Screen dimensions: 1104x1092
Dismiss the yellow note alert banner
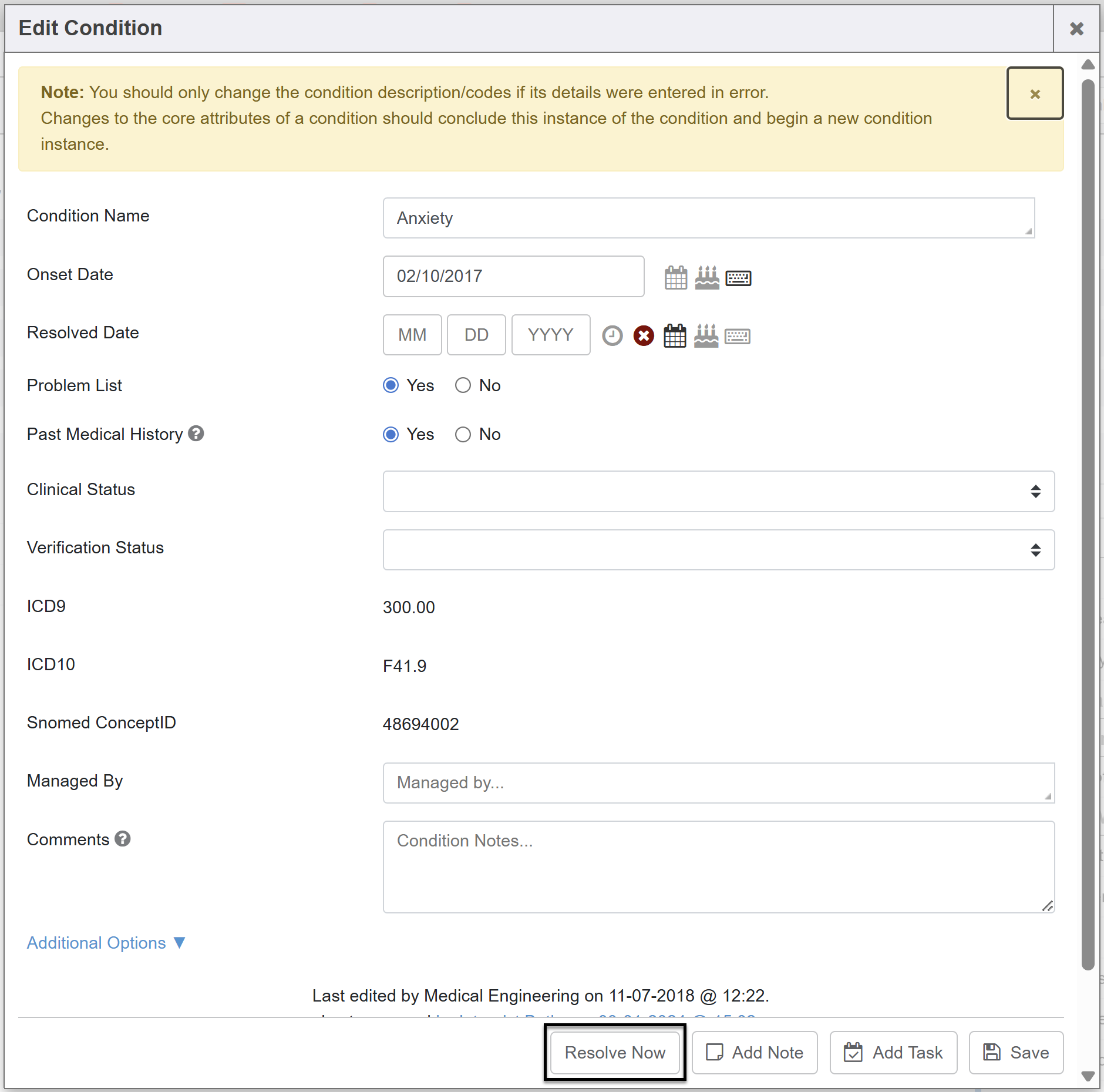click(1035, 93)
